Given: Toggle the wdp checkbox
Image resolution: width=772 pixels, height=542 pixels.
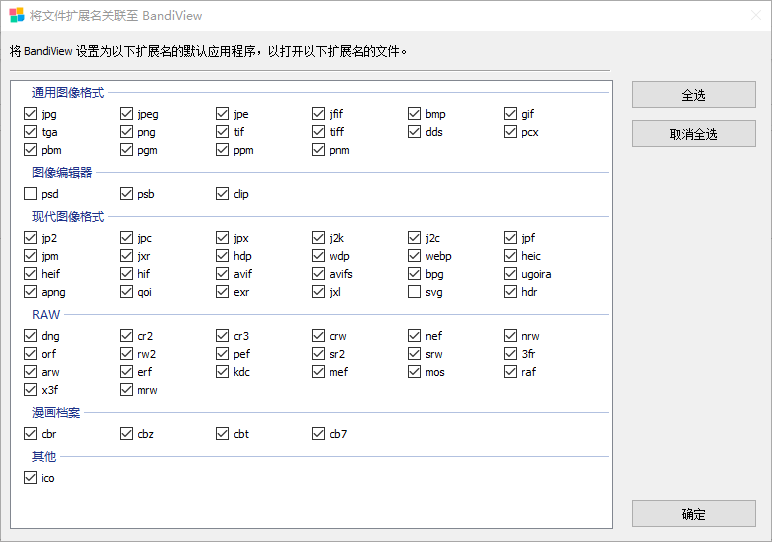Looking at the screenshot, I should tap(319, 256).
